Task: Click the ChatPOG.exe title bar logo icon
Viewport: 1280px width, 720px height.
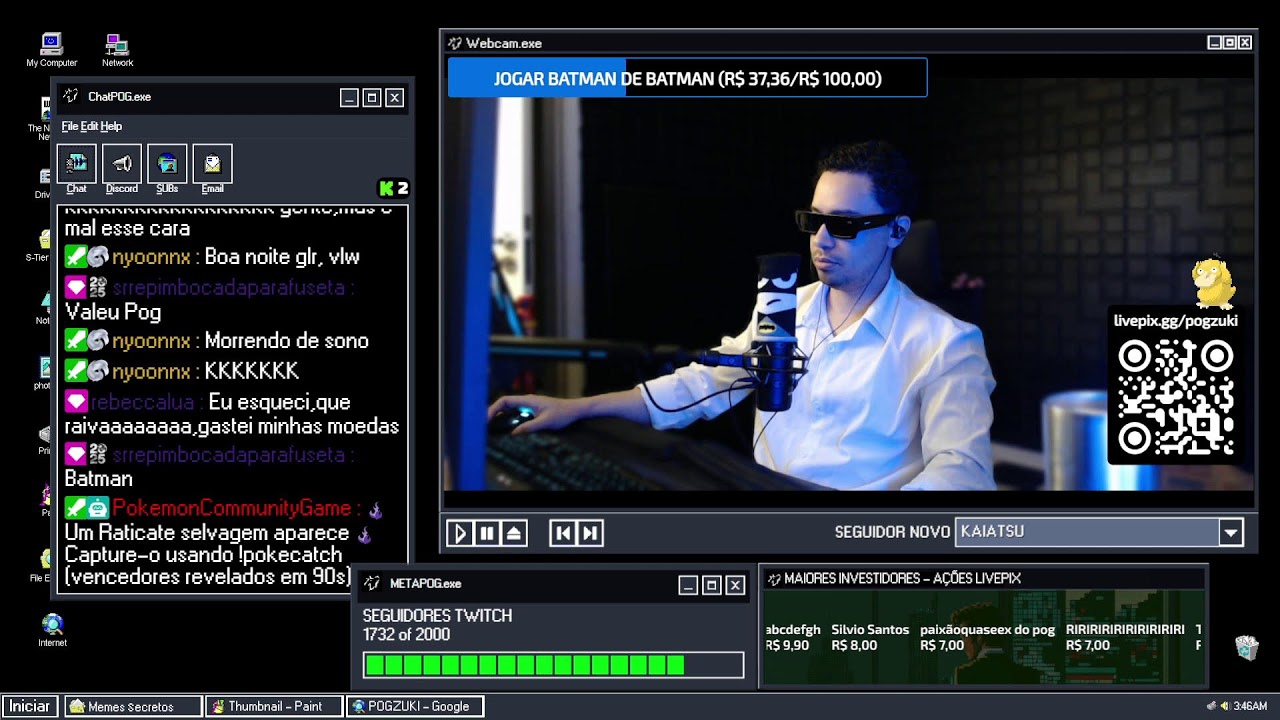Action: point(71,96)
